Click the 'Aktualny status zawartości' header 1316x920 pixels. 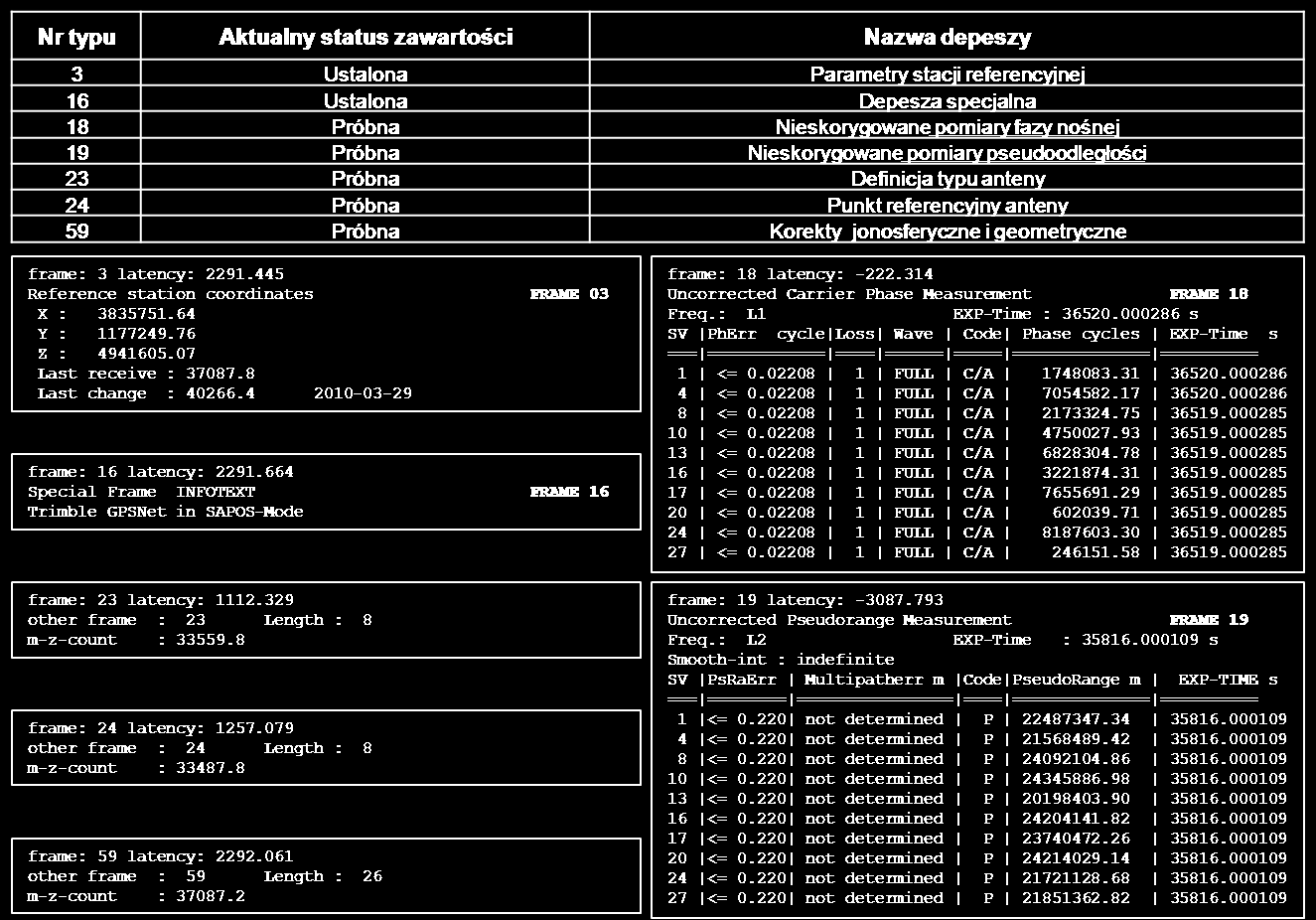click(366, 38)
